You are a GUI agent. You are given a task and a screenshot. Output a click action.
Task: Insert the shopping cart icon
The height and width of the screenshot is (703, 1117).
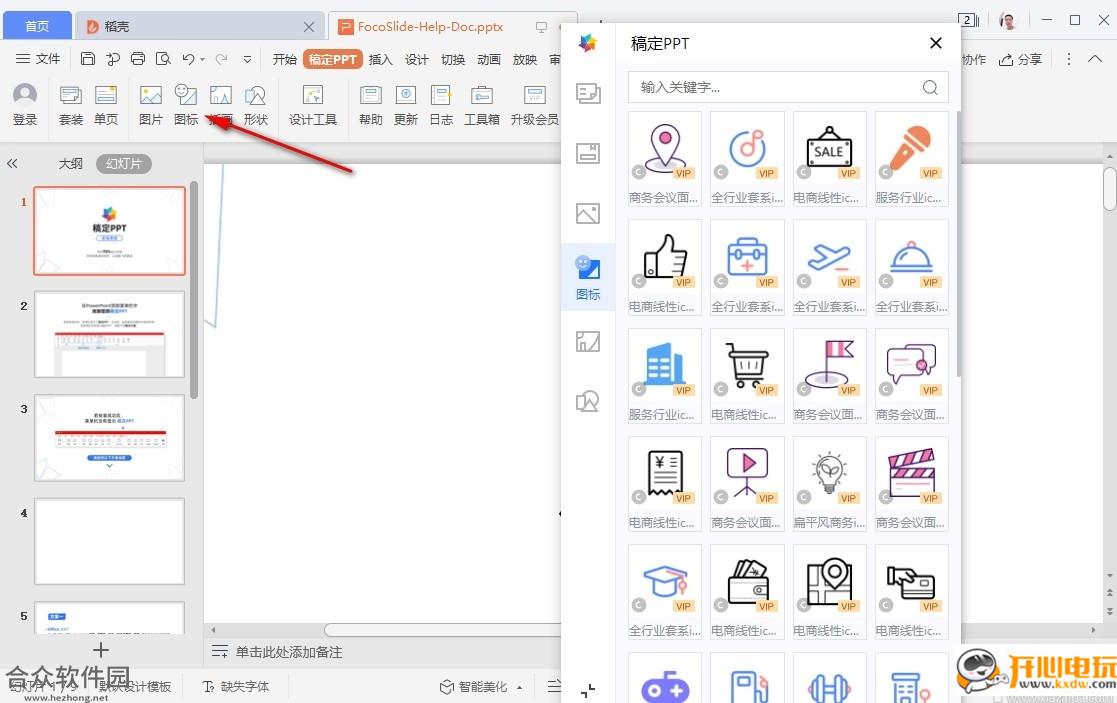pyautogui.click(x=747, y=375)
